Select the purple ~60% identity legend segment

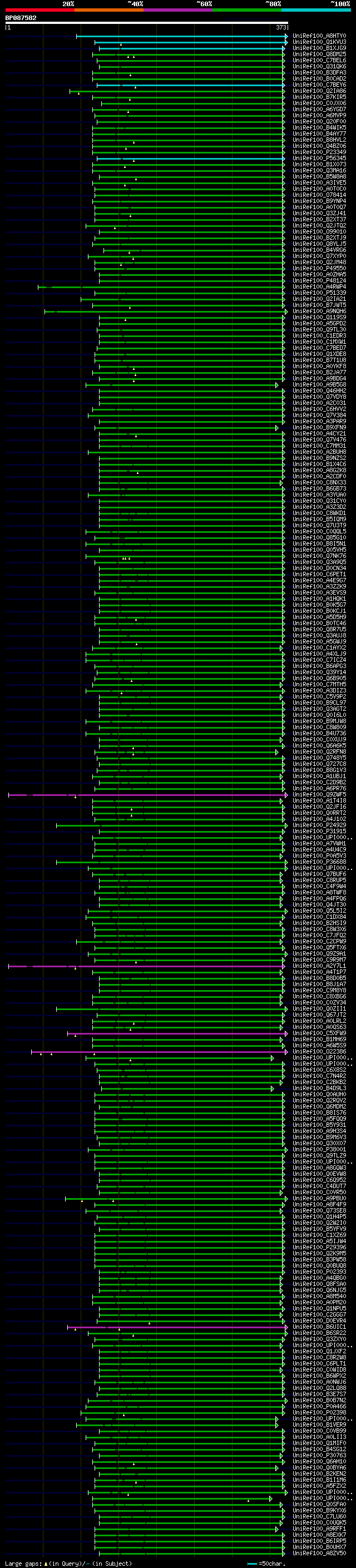click(x=177, y=10)
